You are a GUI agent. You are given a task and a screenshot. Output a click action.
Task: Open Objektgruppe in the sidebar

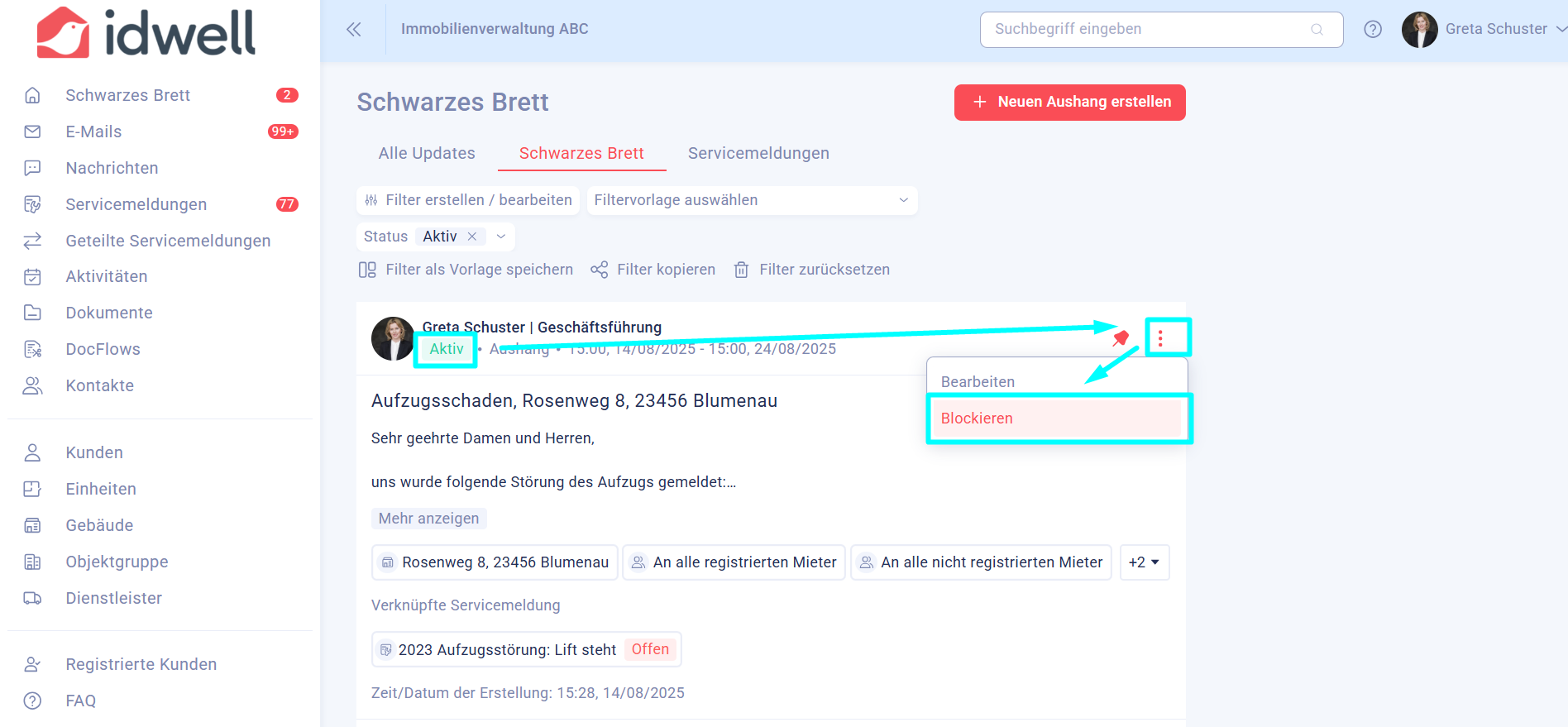pyautogui.click(x=117, y=562)
